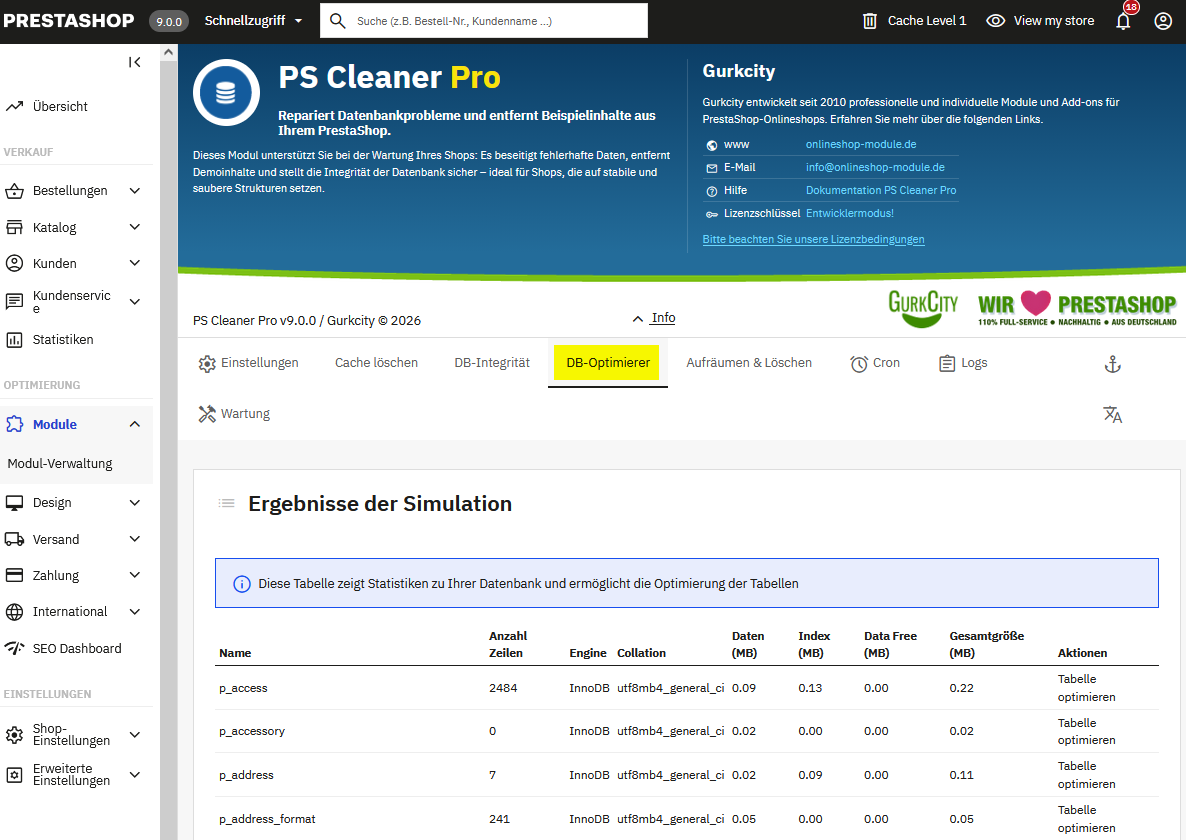Screen dimensions: 1186x840
Task: Click the Wir love PrestaShop banner
Action: 1077,308
